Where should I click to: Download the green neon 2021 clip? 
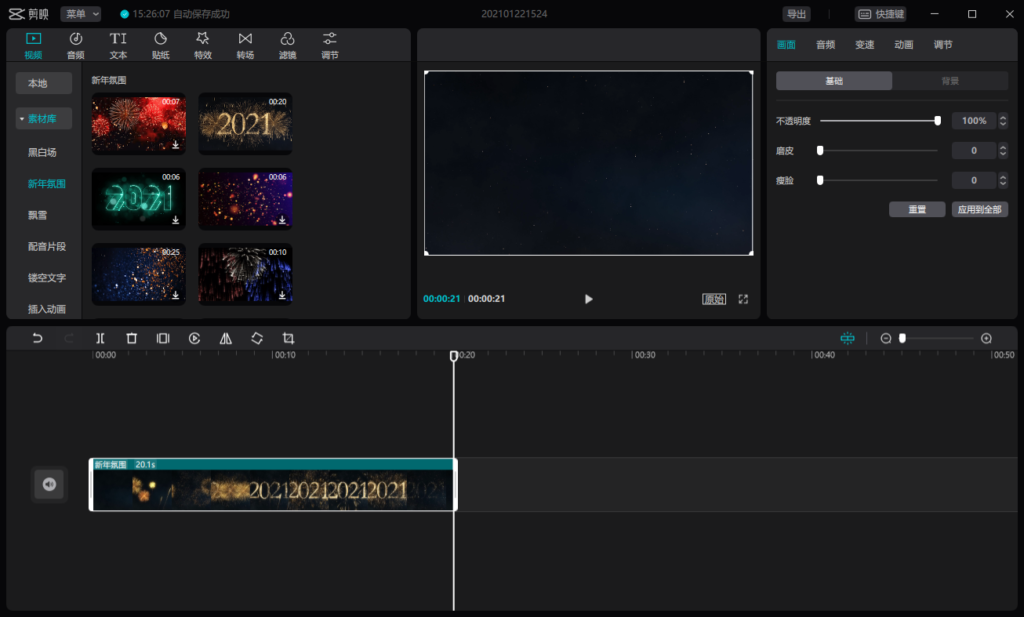176,220
